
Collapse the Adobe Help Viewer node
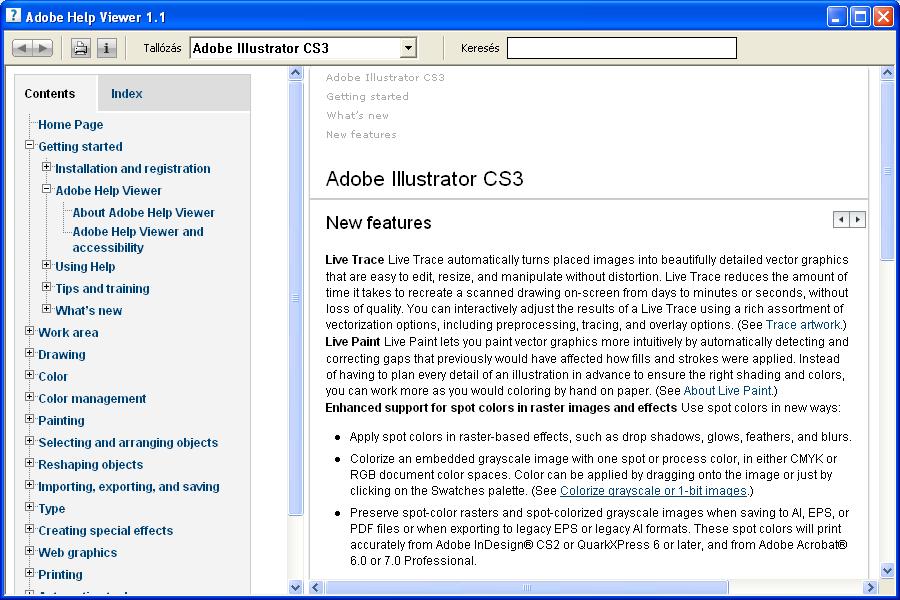click(x=46, y=189)
